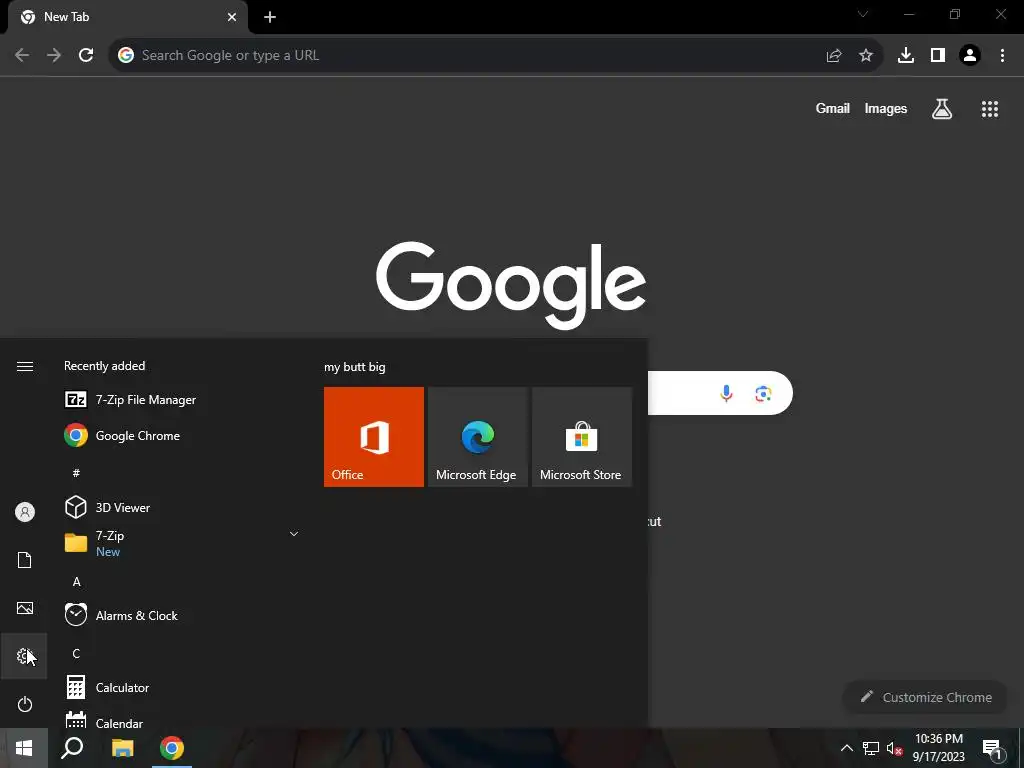
Task: Reload the page in Chrome
Action: click(x=86, y=56)
